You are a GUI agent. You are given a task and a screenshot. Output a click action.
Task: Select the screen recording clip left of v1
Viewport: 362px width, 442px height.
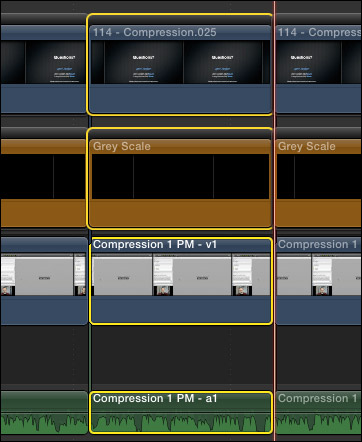tap(43, 281)
